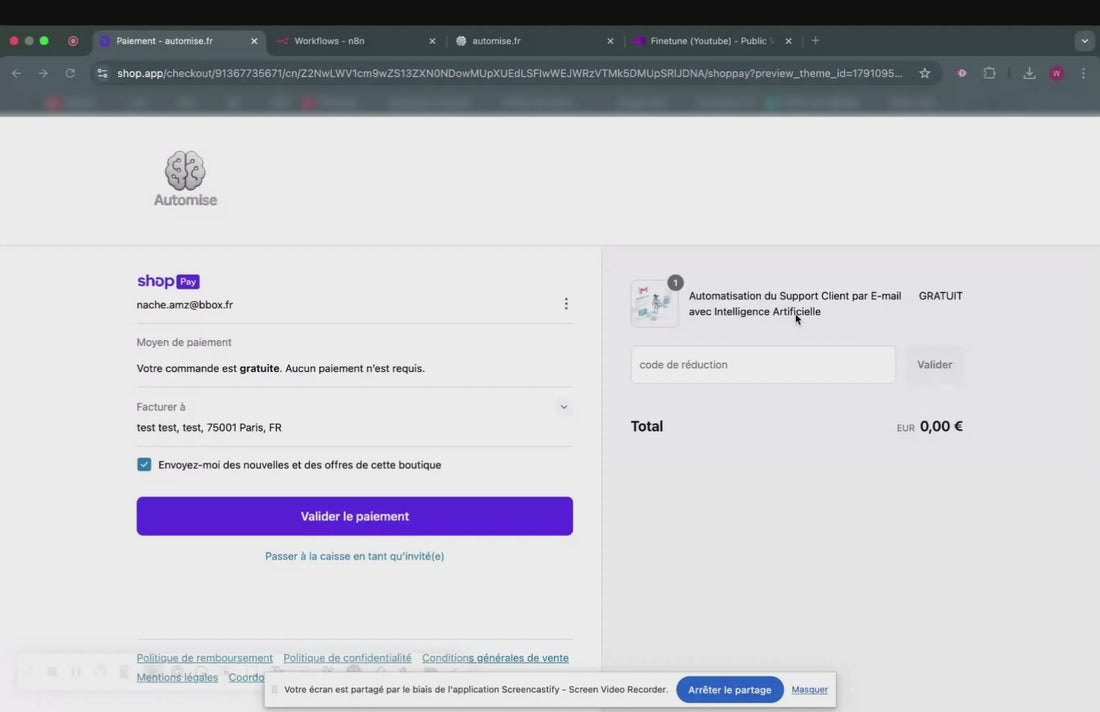Screen dimensions: 1100x712
Task: Switch to the Finetune (Youtube) tab
Action: click(711, 41)
